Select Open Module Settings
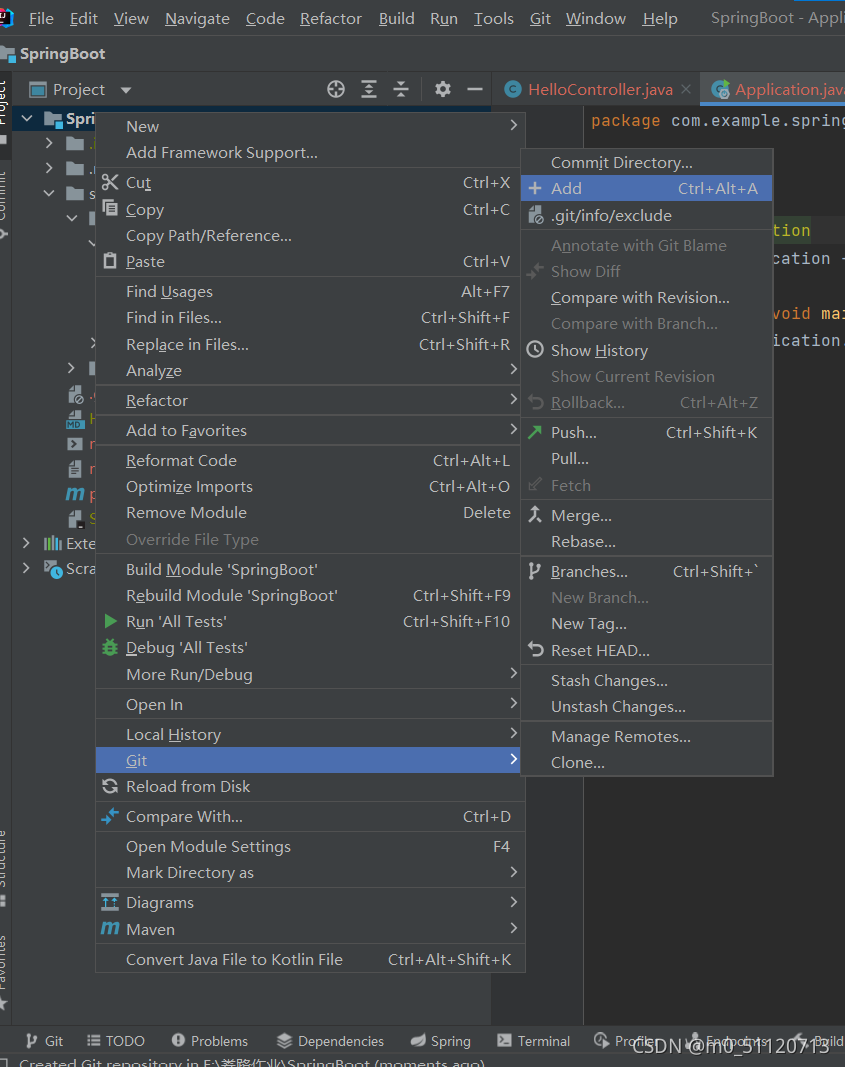Screen dimensions: 845x1067 pyautogui.click(x=310, y=846)
